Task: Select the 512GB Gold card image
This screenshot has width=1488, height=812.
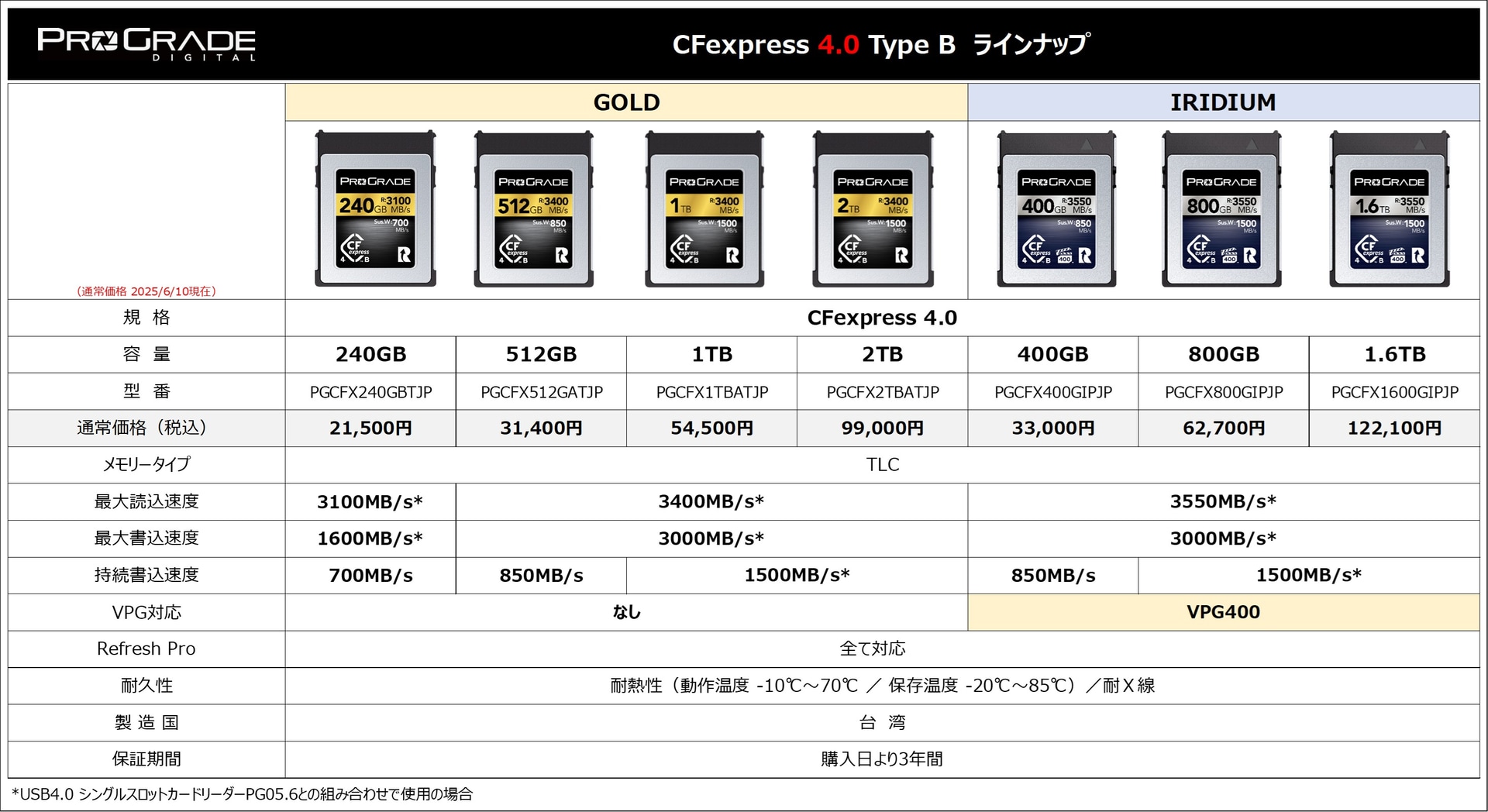Action: tap(534, 208)
